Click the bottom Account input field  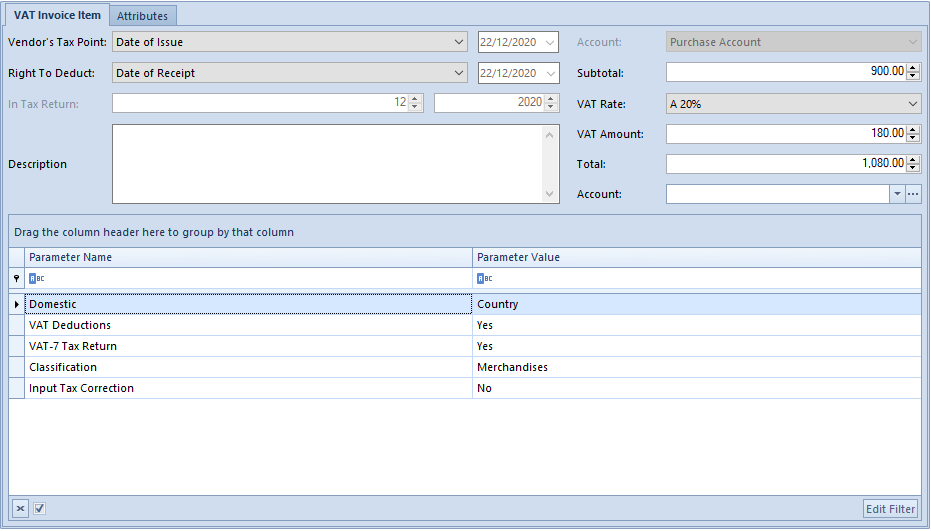777,194
